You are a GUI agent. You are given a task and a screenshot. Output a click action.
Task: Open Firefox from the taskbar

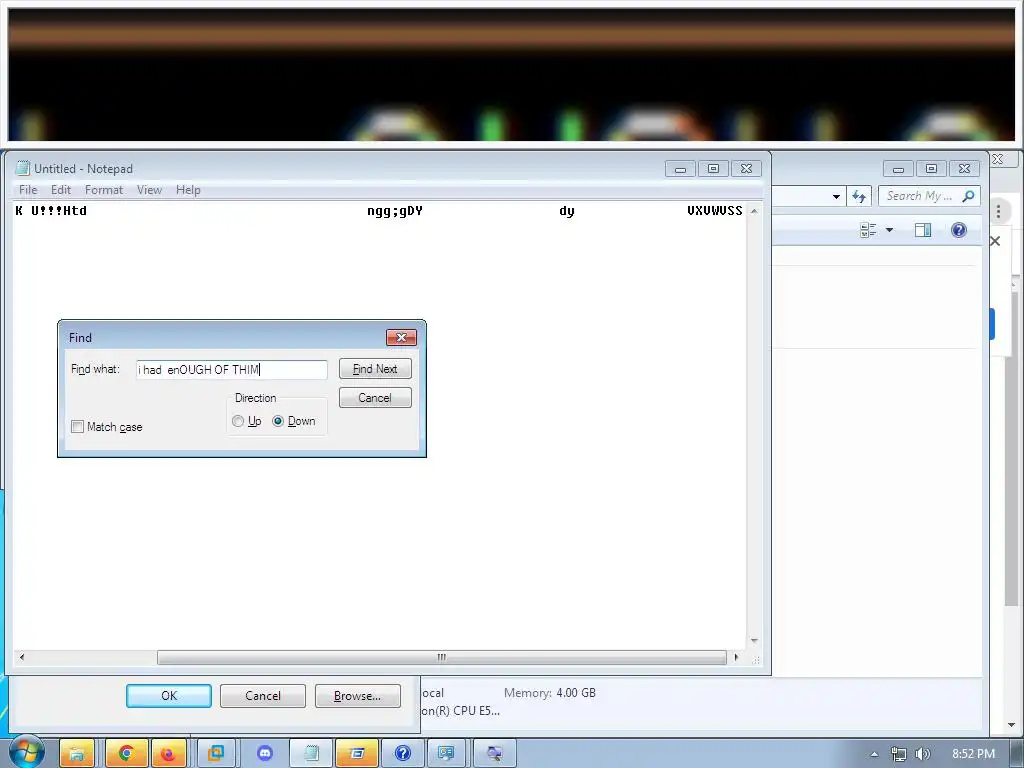click(168, 754)
